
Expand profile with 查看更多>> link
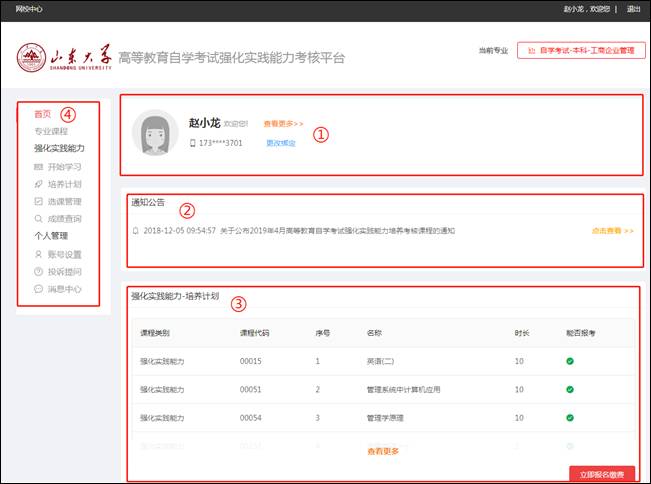point(283,124)
